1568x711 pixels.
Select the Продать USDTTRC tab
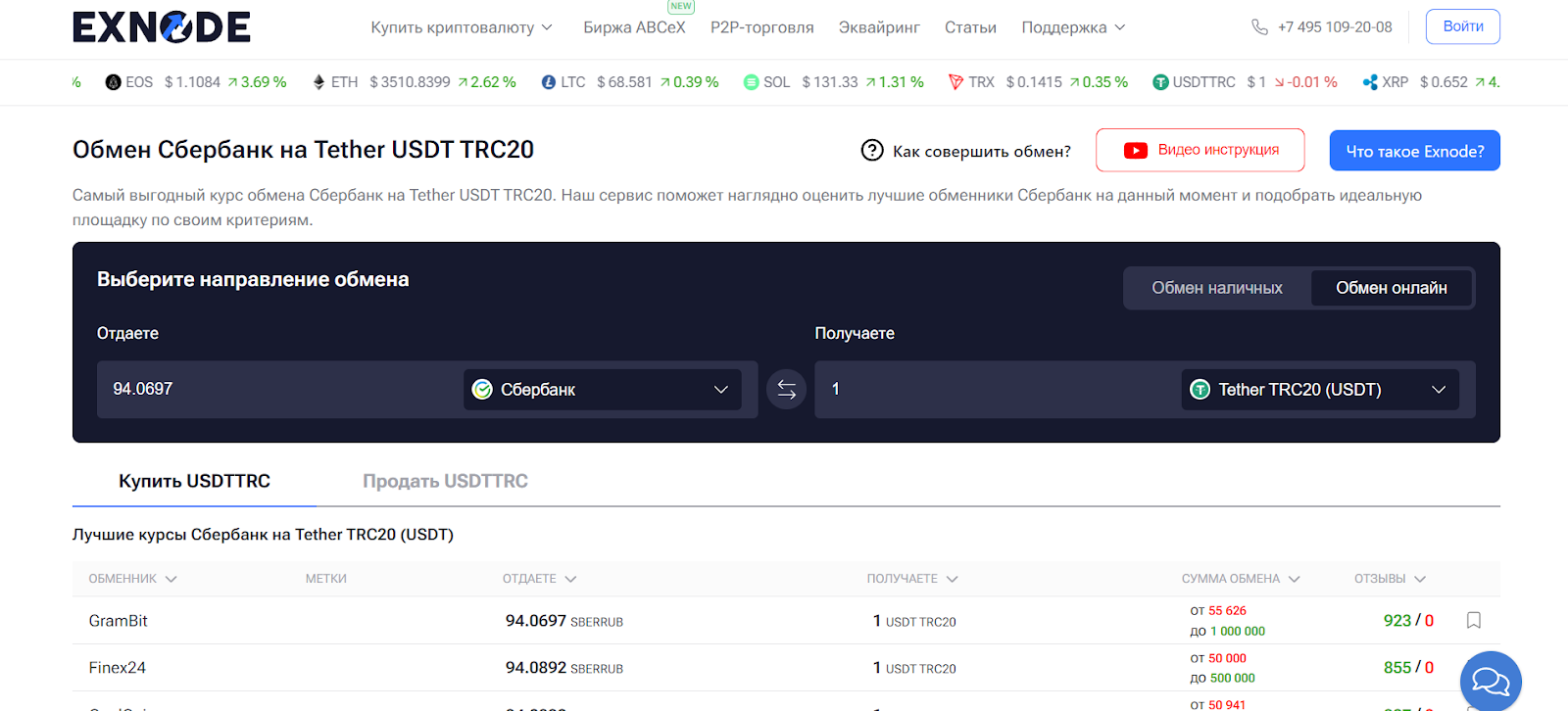click(445, 481)
